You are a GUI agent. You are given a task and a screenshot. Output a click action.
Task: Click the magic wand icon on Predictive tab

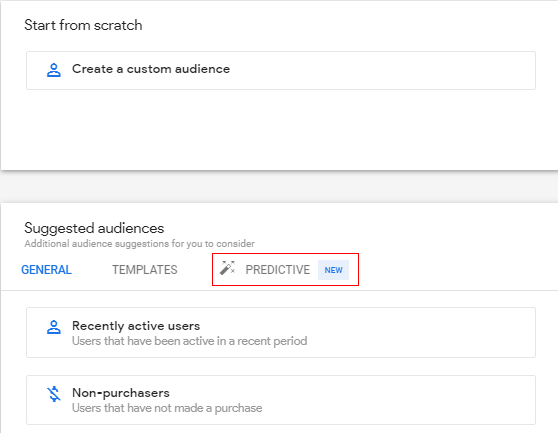click(227, 268)
